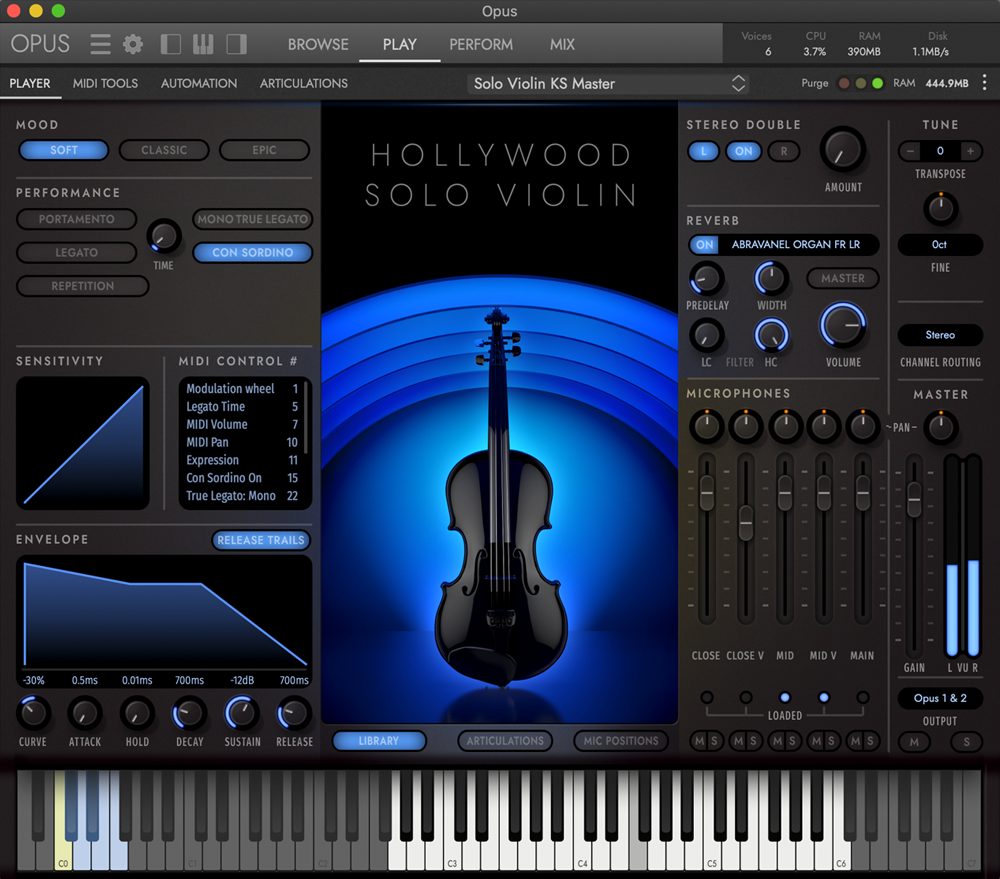Open the Solo Violin KS Master instrument dropdown

[x=608, y=84]
